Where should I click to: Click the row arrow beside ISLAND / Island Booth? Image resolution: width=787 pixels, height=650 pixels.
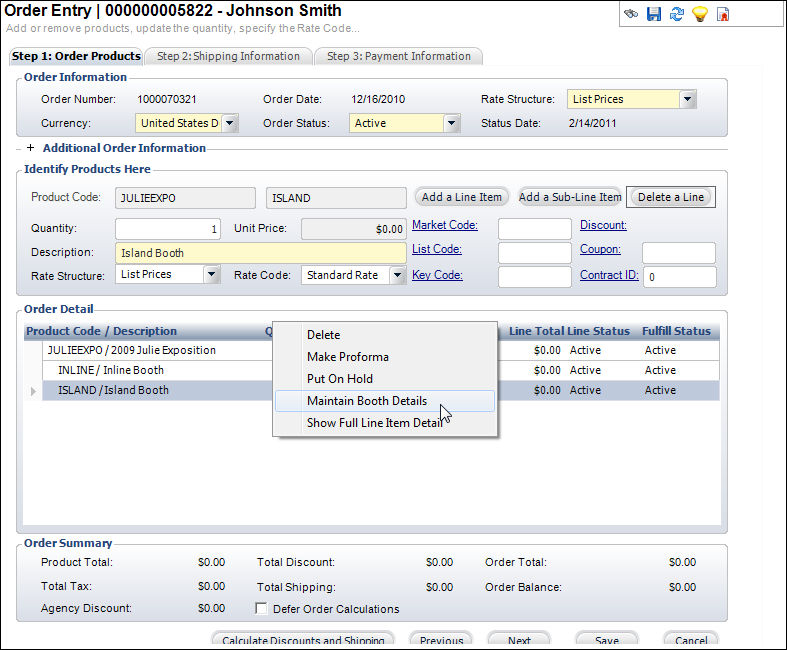click(x=34, y=391)
